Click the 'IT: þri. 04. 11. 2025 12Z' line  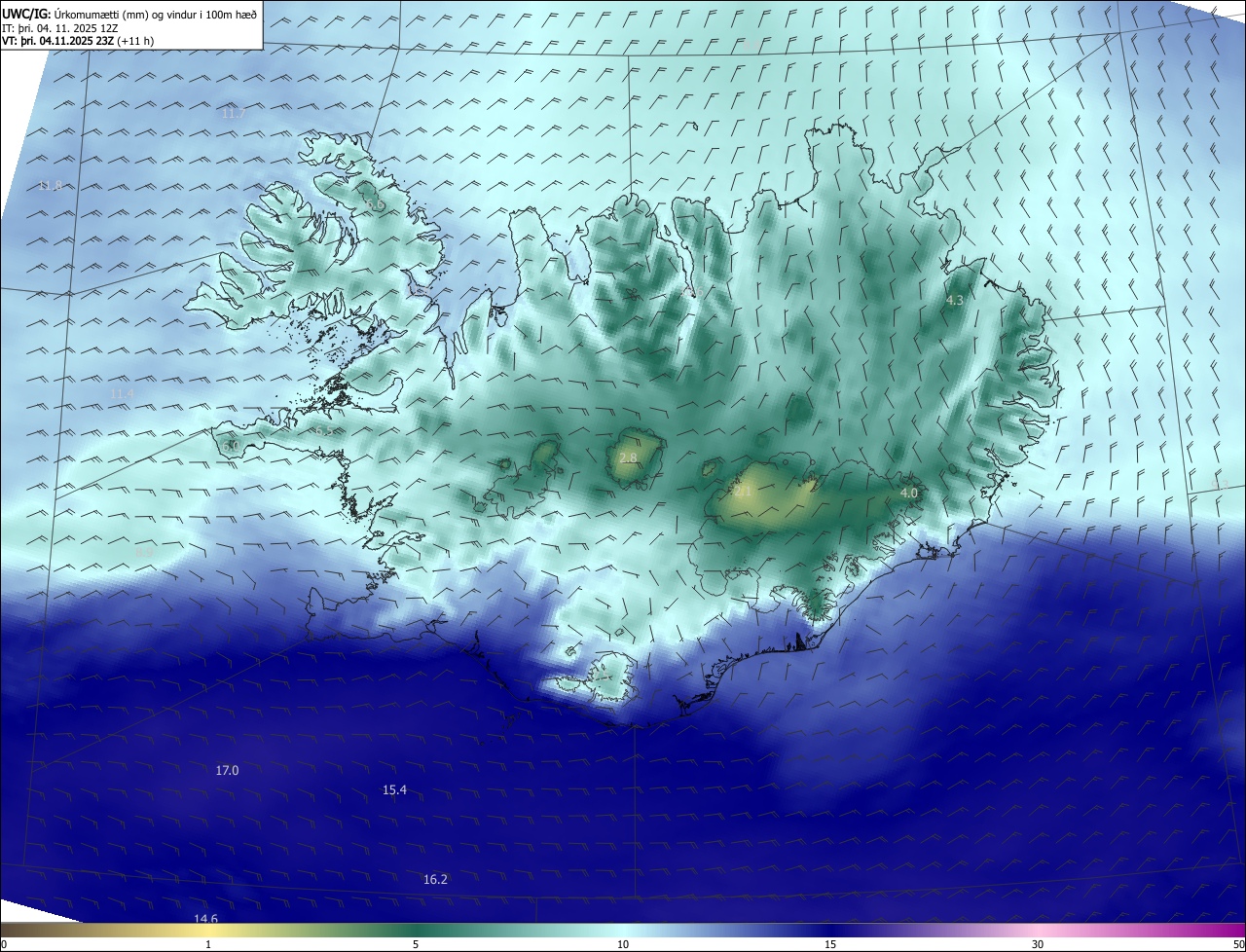pos(60,27)
